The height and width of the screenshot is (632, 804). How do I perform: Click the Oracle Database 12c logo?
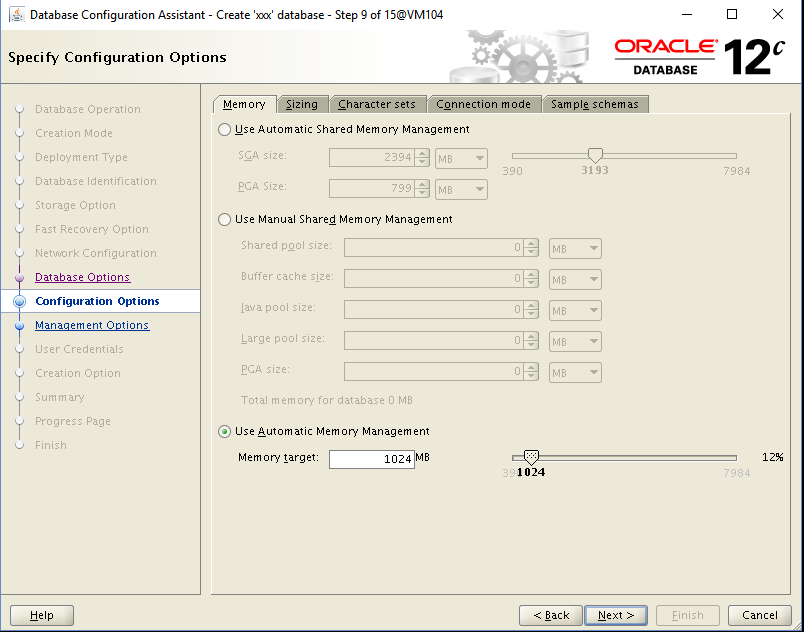(x=699, y=56)
